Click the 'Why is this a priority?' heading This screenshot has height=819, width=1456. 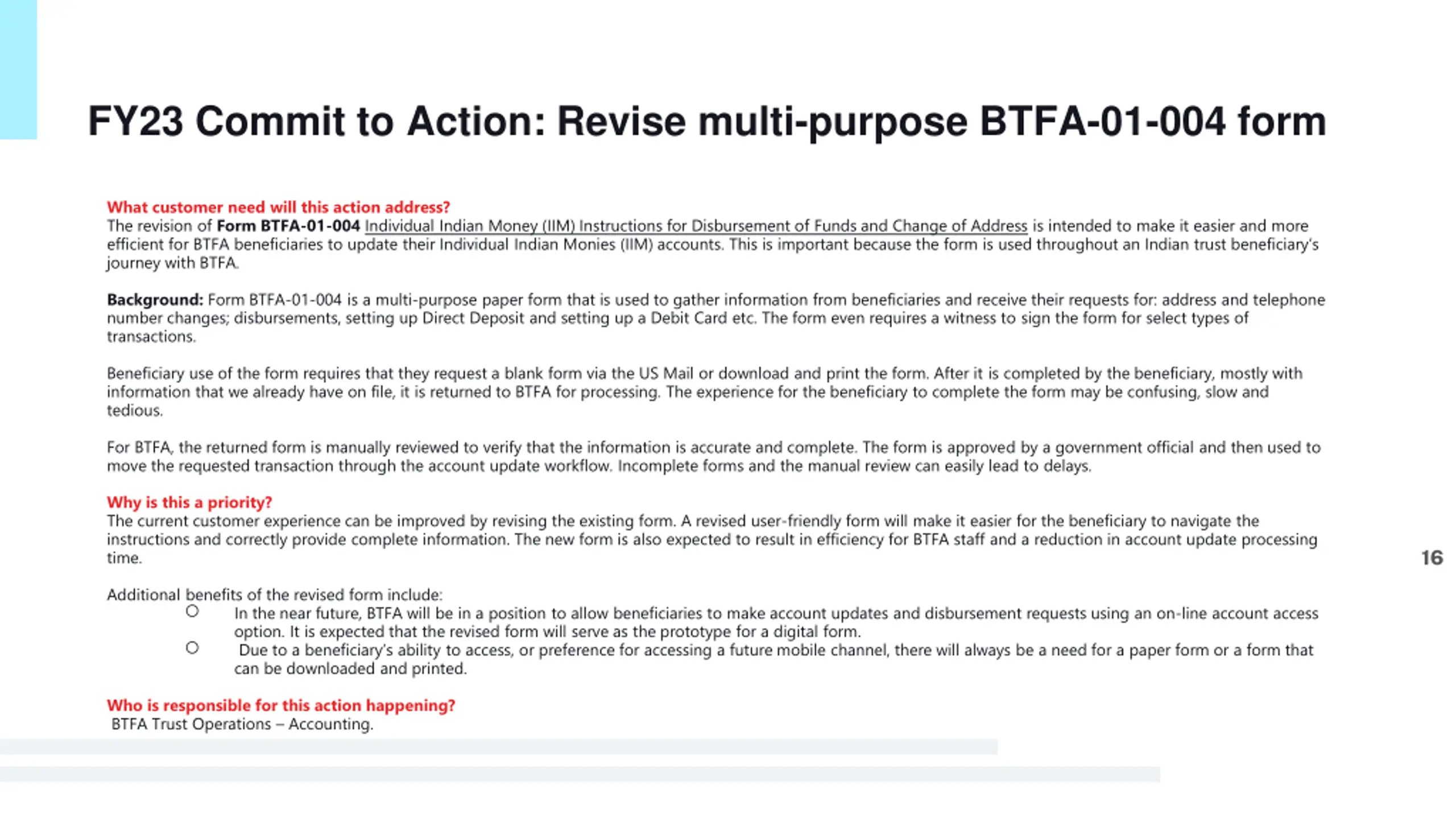[189, 502]
